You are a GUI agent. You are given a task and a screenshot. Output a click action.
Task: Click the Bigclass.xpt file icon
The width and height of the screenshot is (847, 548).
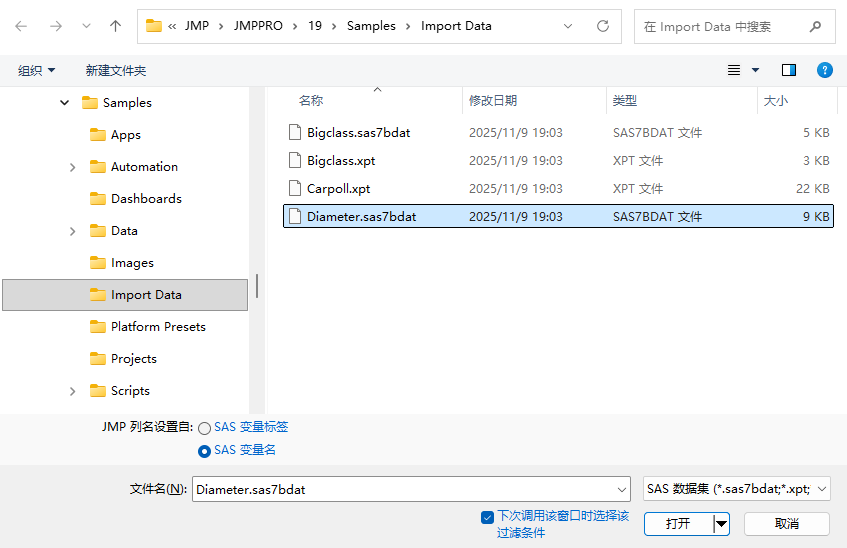pyautogui.click(x=294, y=161)
